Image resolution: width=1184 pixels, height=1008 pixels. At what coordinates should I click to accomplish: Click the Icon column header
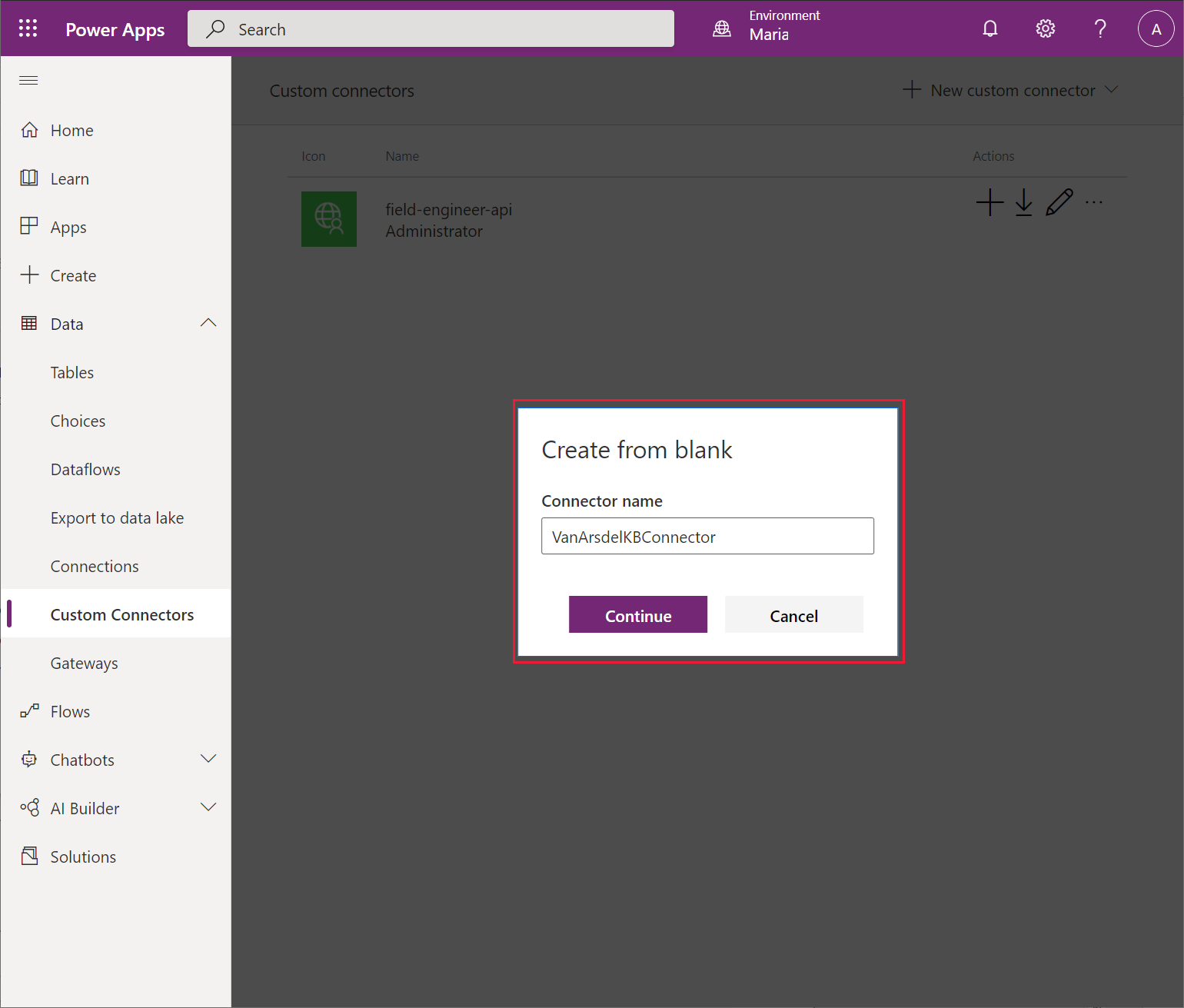313,156
